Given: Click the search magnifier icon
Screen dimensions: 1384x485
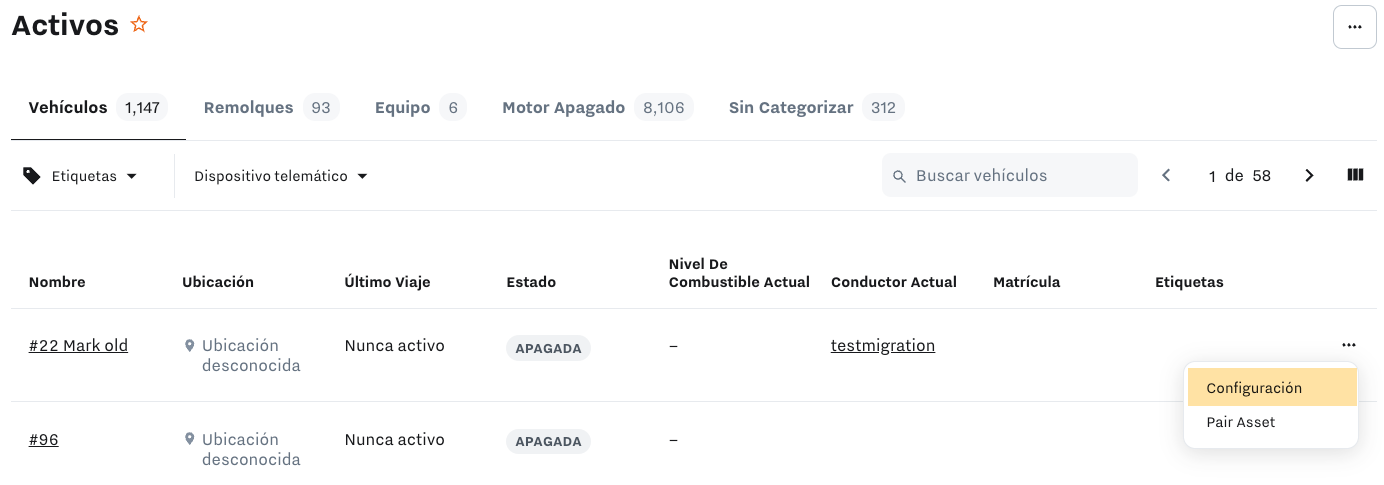Looking at the screenshot, I should [x=899, y=176].
